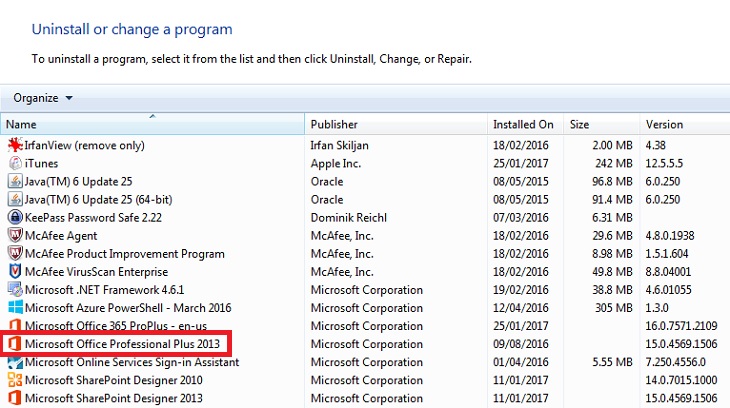Click the McAfee VirusScan Enterprise icon
The height and width of the screenshot is (408, 730).
[15, 272]
